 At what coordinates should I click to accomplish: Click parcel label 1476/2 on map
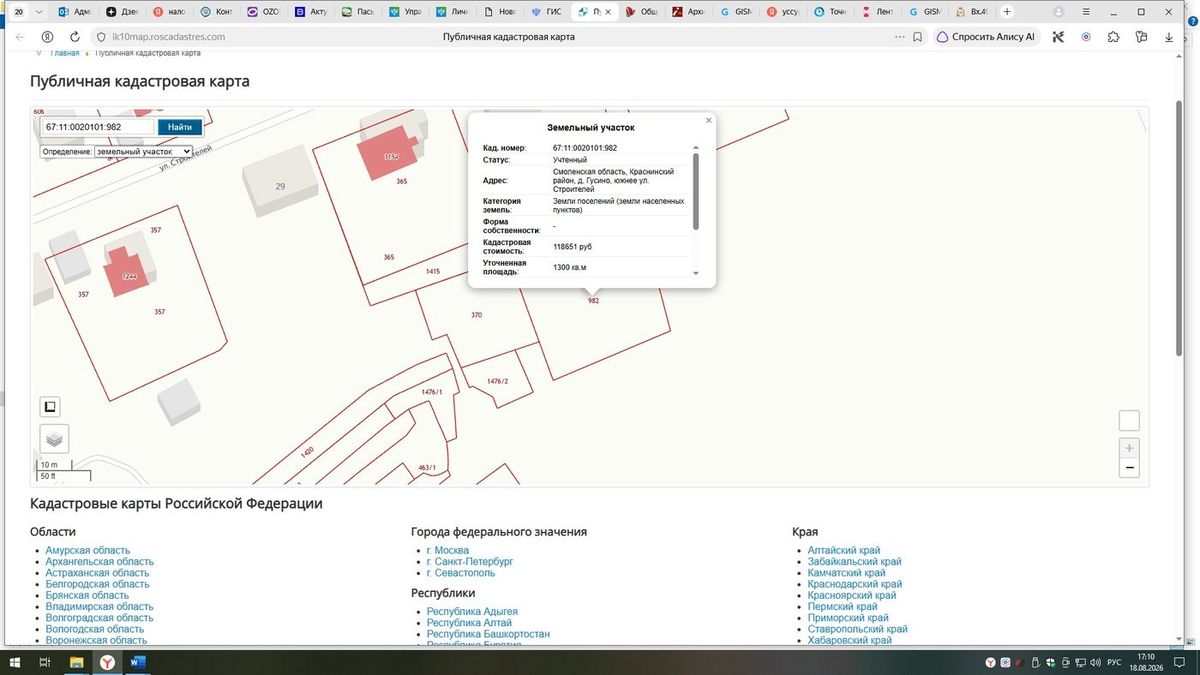[497, 381]
